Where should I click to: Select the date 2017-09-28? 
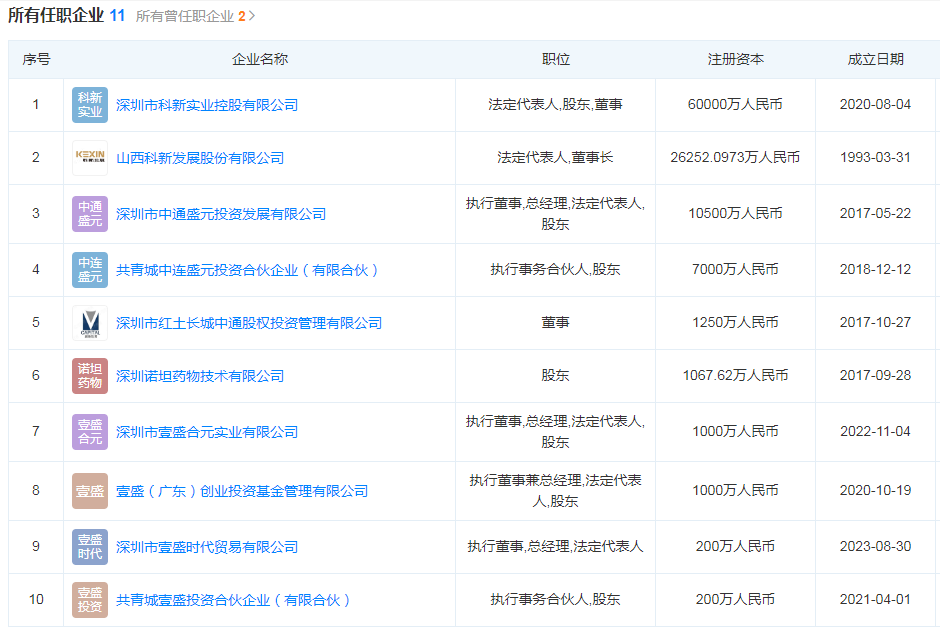(x=875, y=375)
